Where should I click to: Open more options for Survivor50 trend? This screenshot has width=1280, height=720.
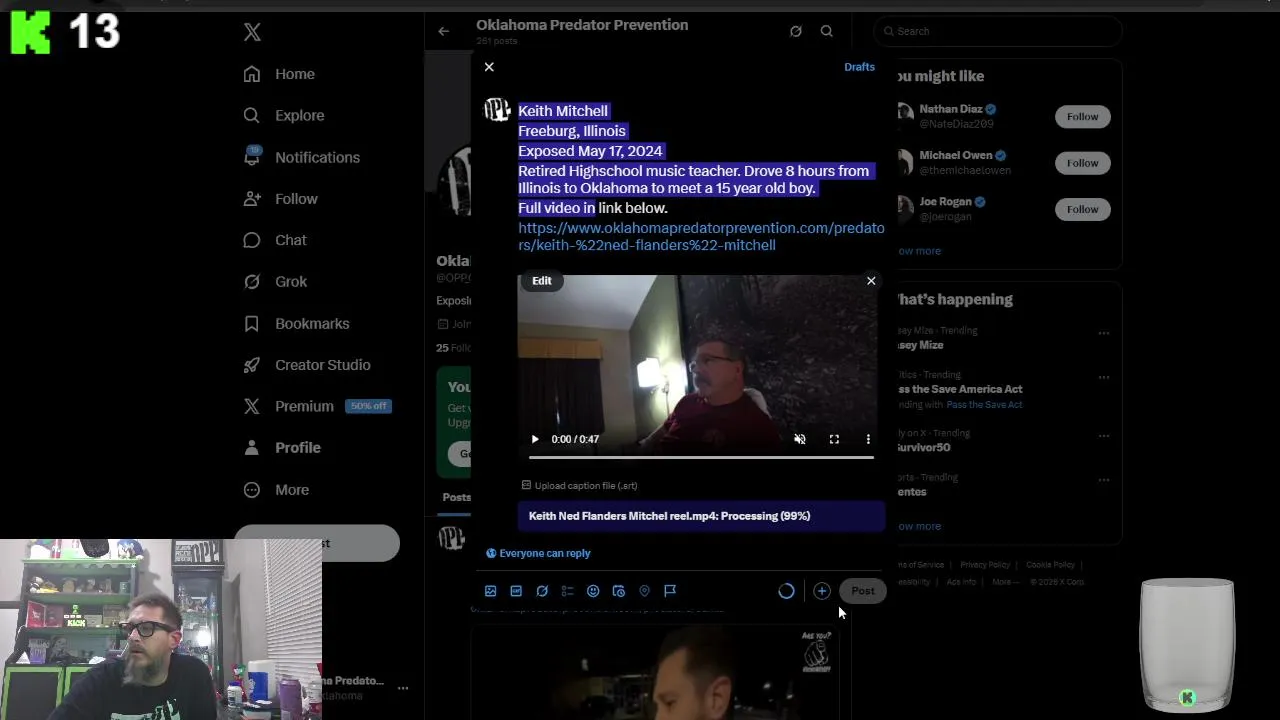(1104, 436)
